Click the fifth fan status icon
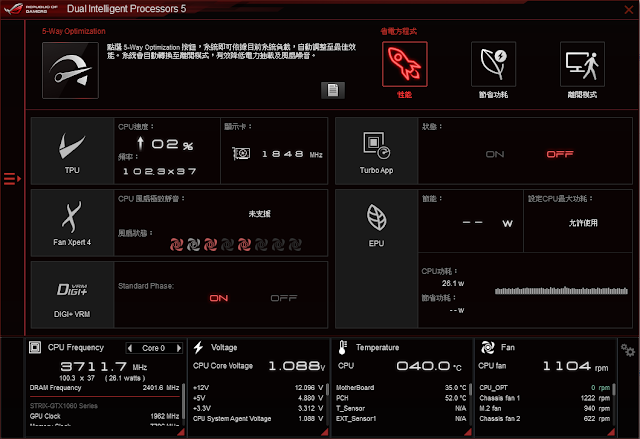This screenshot has height=439, width=640. 244,244
